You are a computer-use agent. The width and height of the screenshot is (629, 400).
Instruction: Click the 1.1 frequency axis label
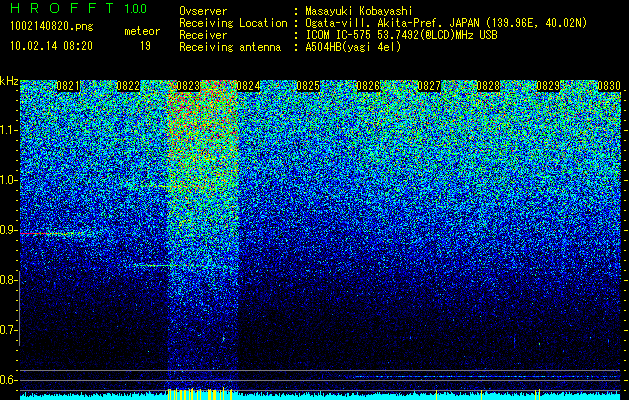click(x=8, y=130)
